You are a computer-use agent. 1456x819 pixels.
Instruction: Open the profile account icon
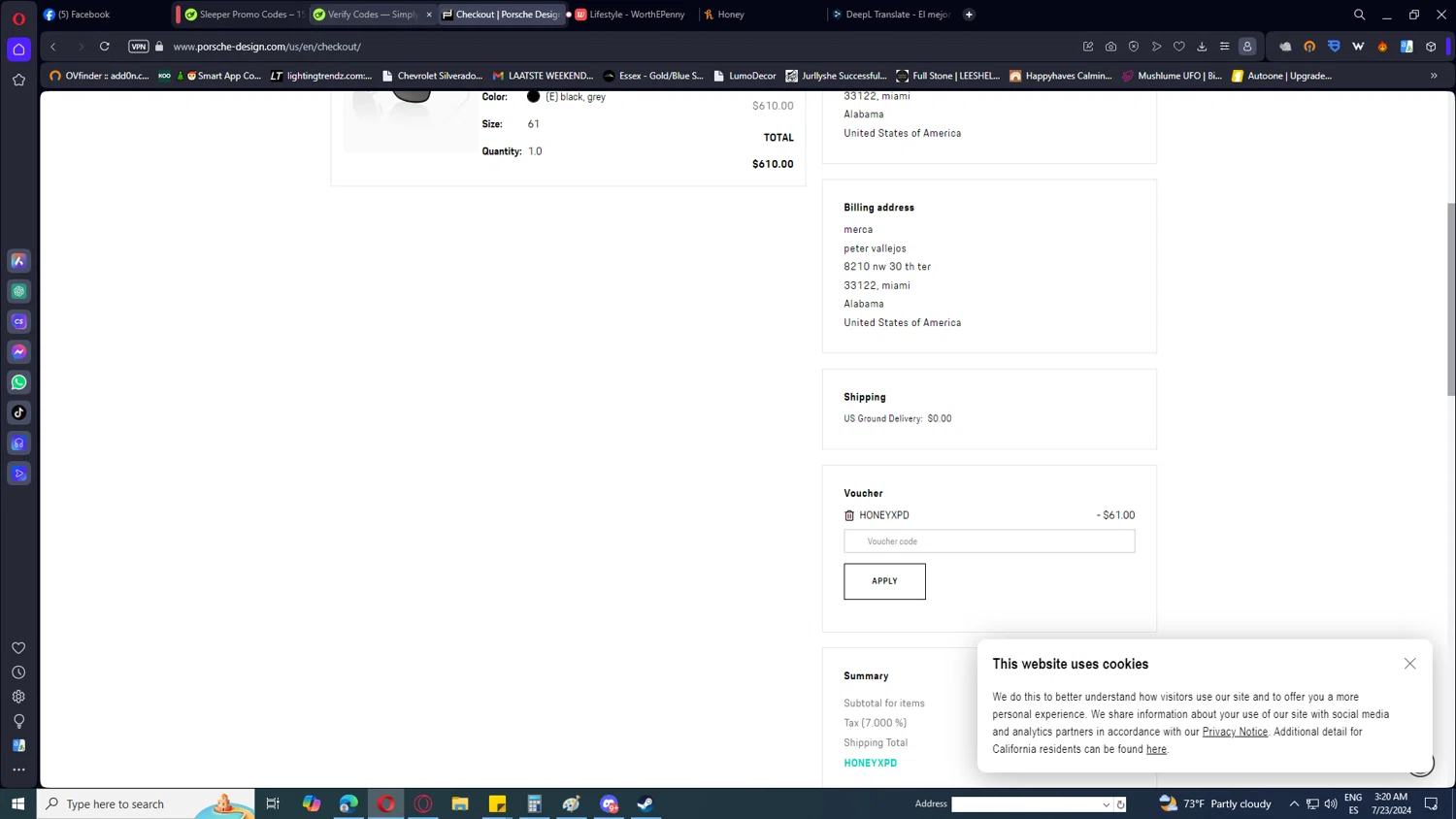pyautogui.click(x=1247, y=47)
